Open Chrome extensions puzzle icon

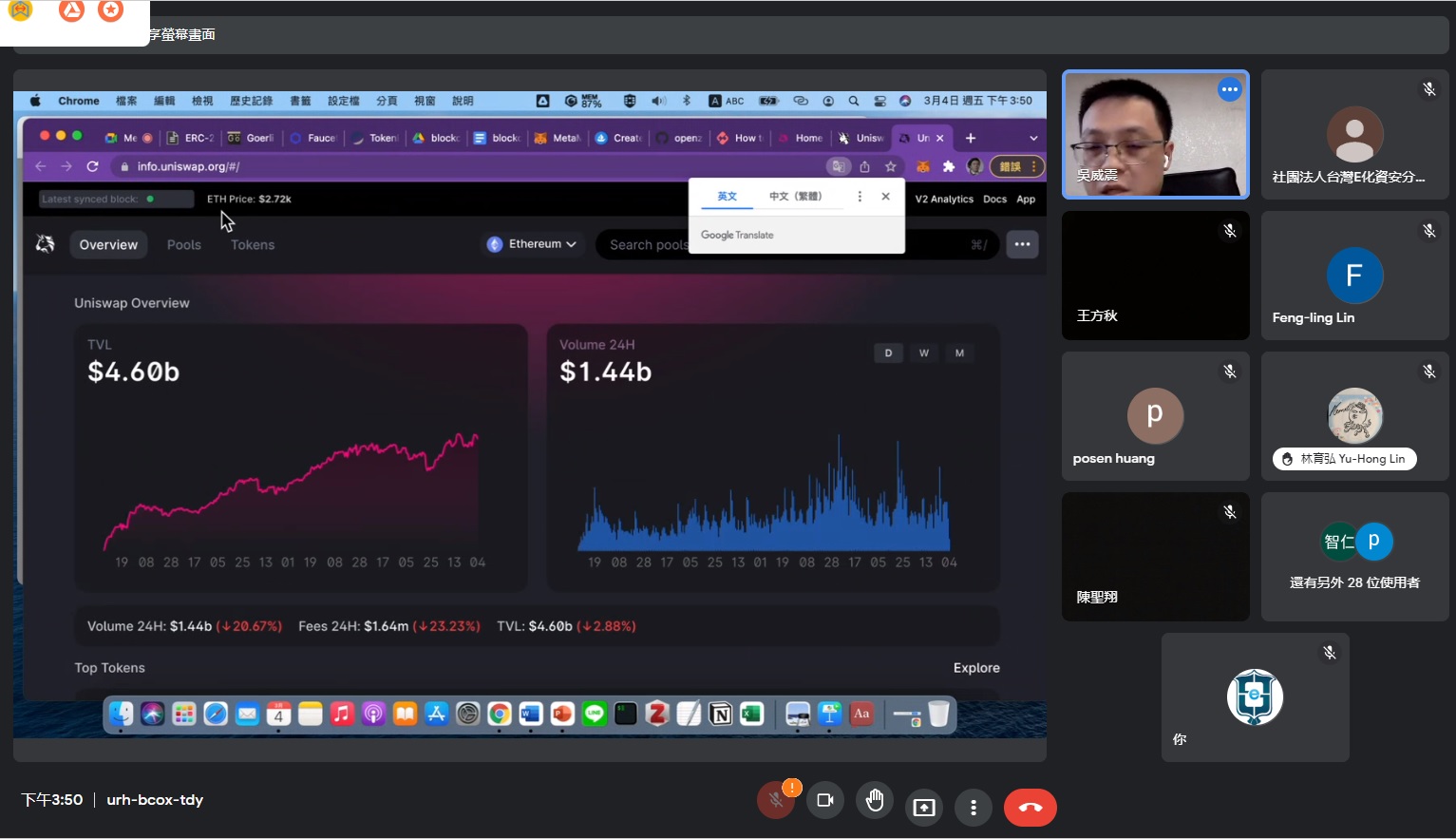(x=948, y=166)
